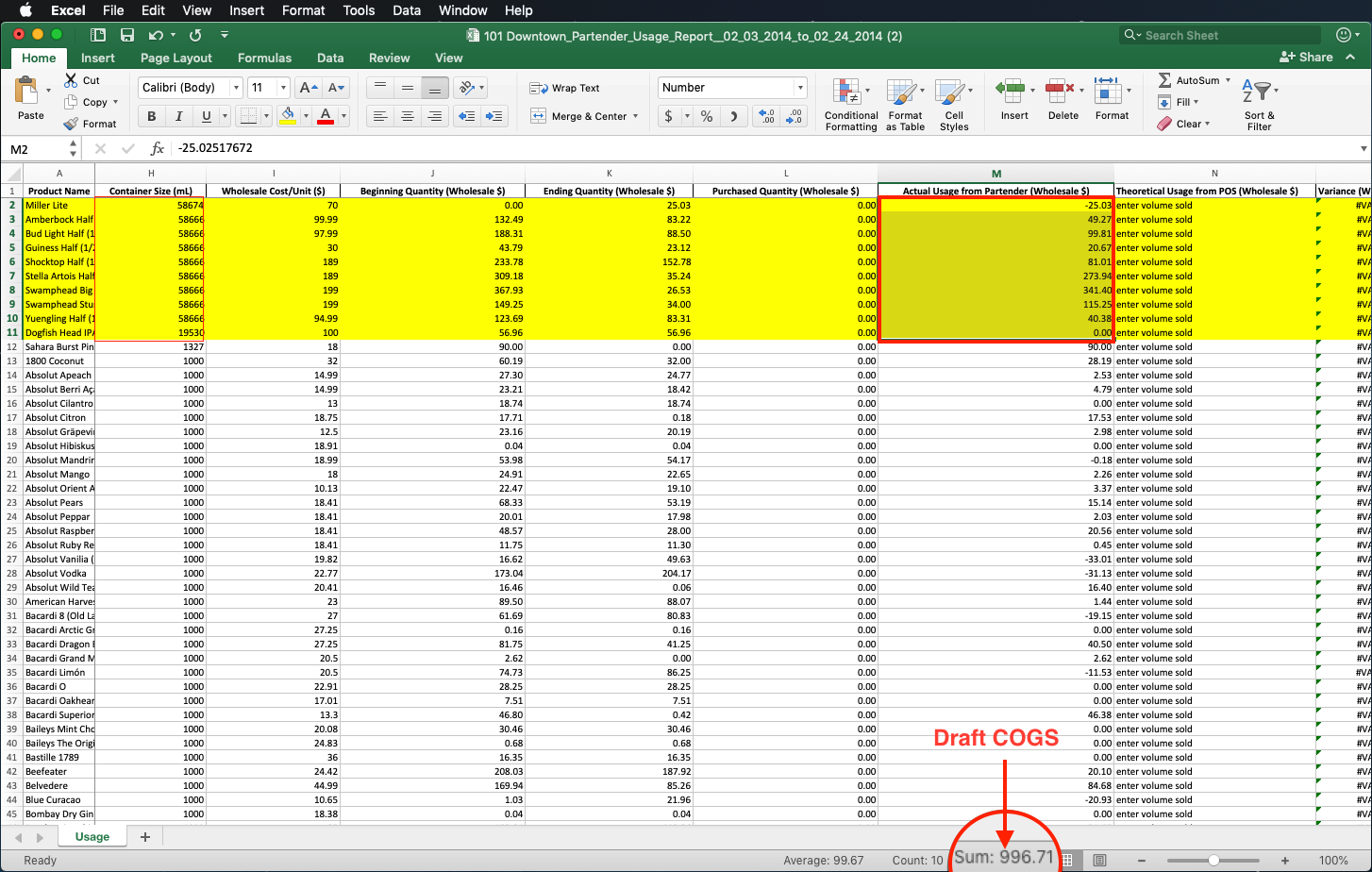Open the Formulas ribbon tab
Viewport: 1372px width, 872px height.
pyautogui.click(x=264, y=58)
